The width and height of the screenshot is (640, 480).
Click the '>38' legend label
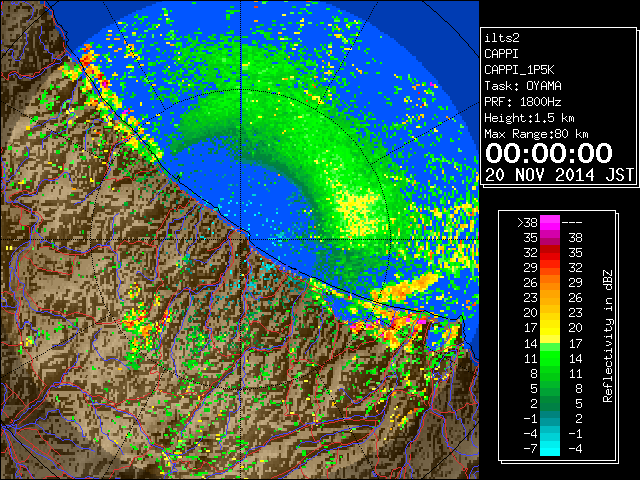527,223
